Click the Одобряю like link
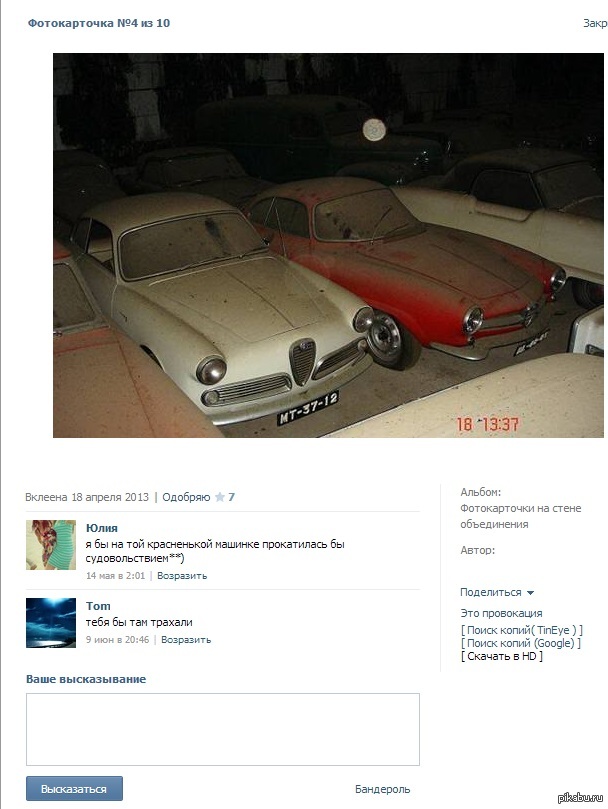The height and width of the screenshot is (809, 608). tap(186, 497)
